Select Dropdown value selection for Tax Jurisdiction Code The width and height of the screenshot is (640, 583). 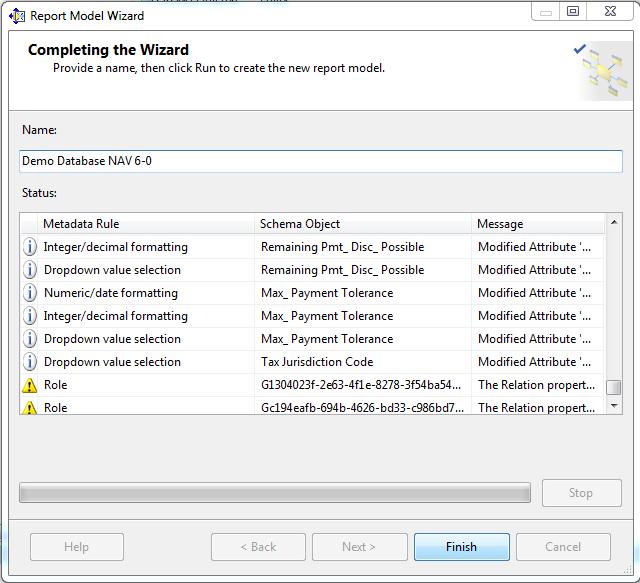click(112, 362)
